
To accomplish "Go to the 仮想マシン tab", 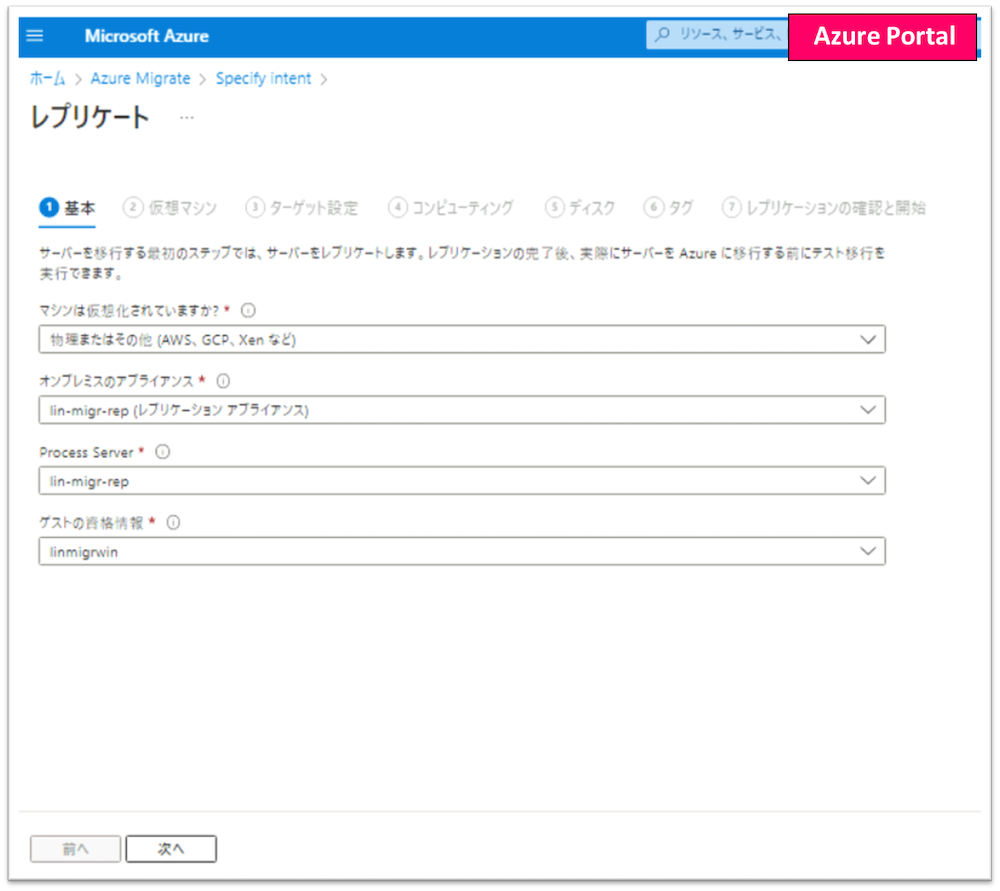I will coord(170,208).
